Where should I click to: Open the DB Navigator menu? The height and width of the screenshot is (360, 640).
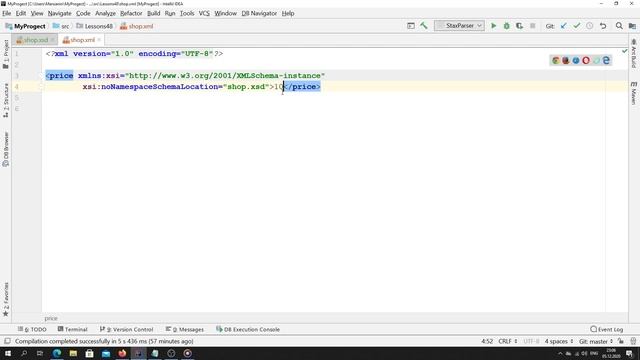click(259, 13)
